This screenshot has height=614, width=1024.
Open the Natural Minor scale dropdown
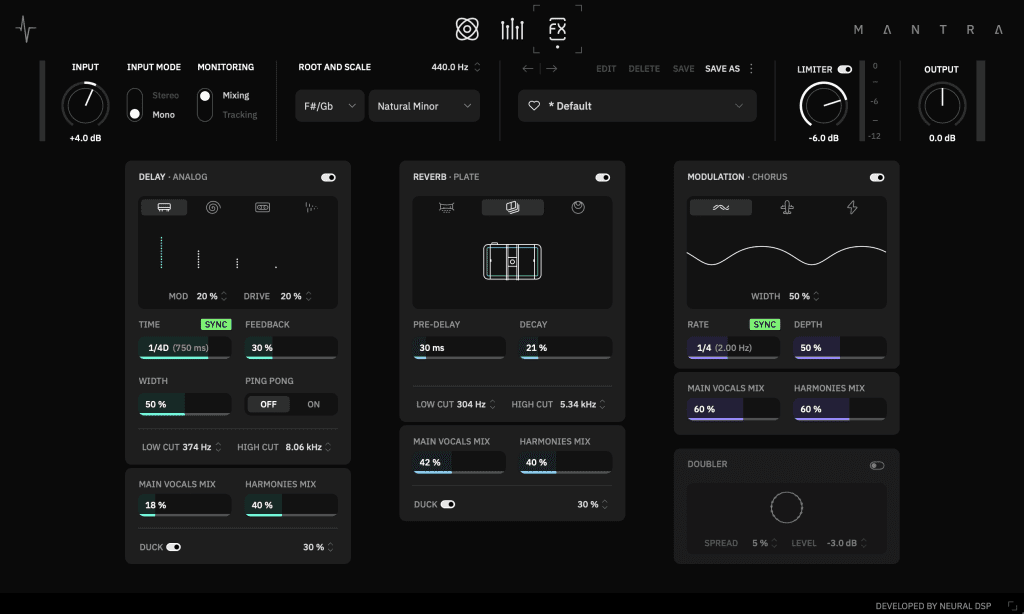pyautogui.click(x=424, y=106)
